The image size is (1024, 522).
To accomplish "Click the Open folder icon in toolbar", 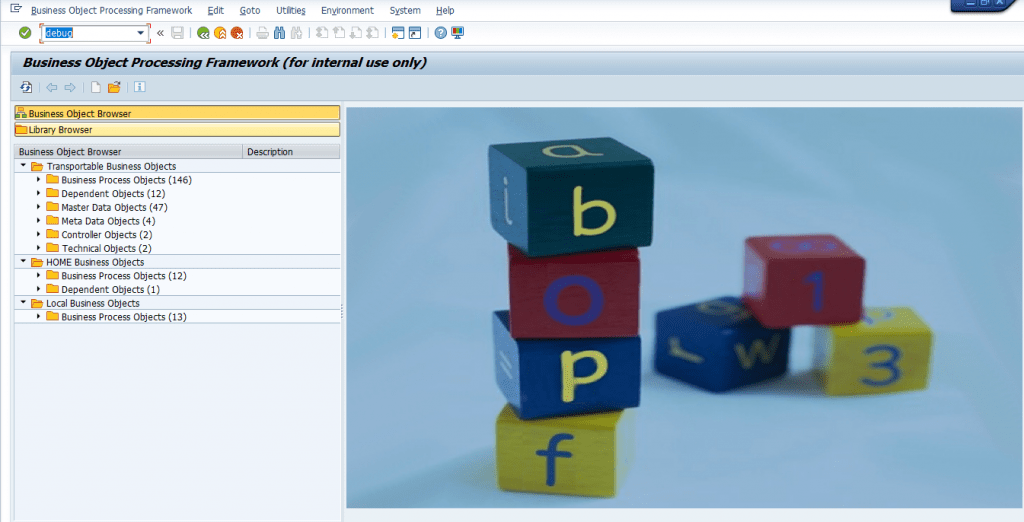I will (x=114, y=87).
